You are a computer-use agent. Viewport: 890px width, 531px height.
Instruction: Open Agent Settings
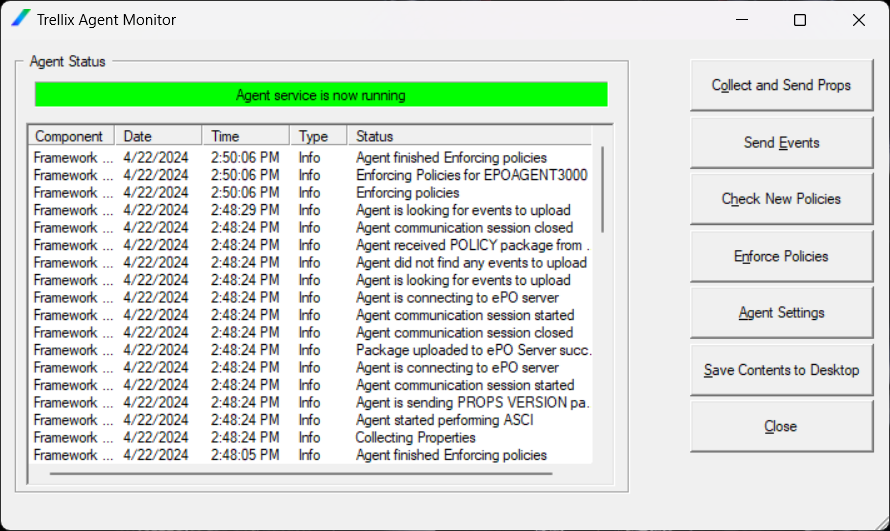[x=781, y=313]
